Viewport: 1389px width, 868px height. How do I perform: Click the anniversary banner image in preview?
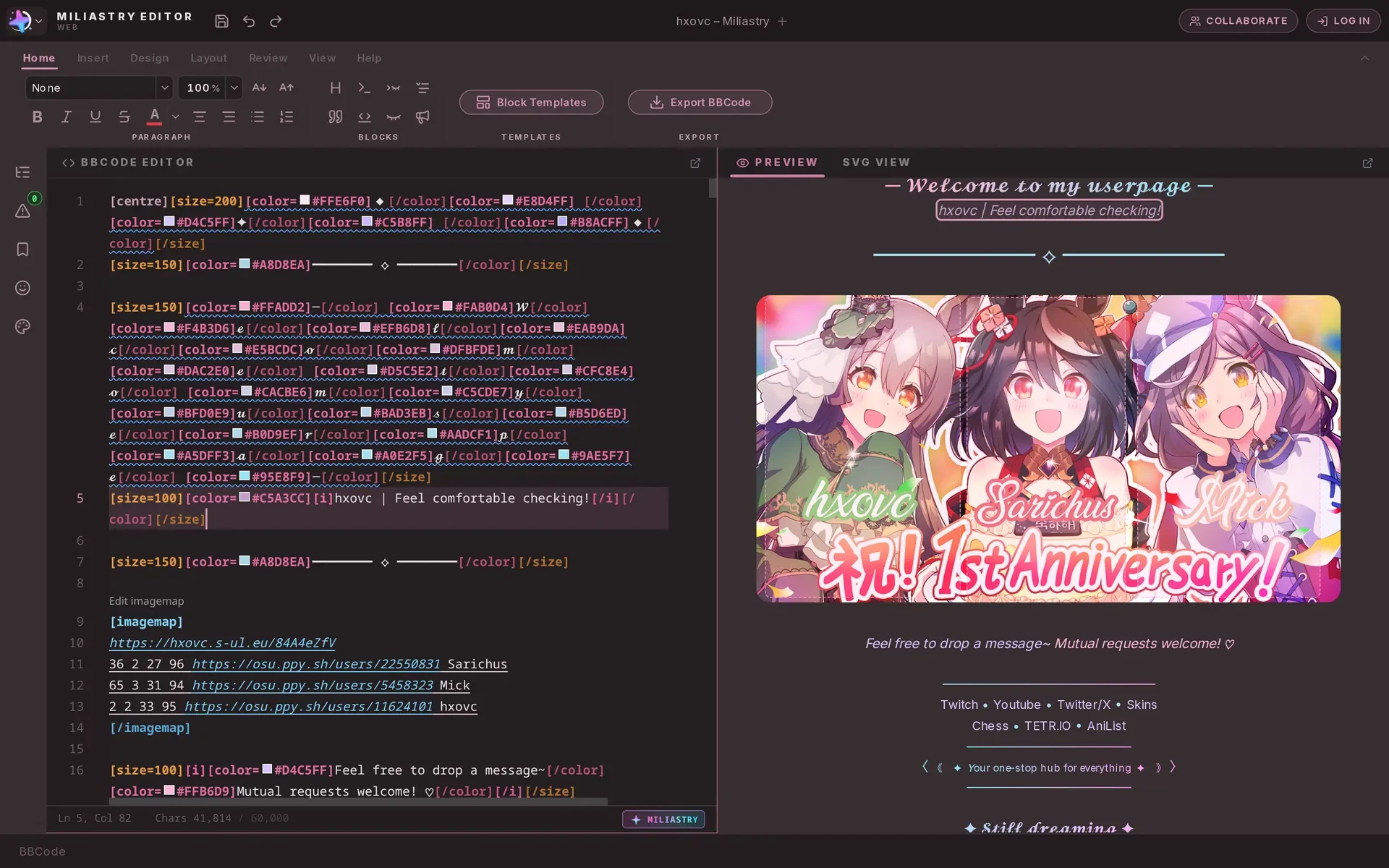[x=1048, y=448]
